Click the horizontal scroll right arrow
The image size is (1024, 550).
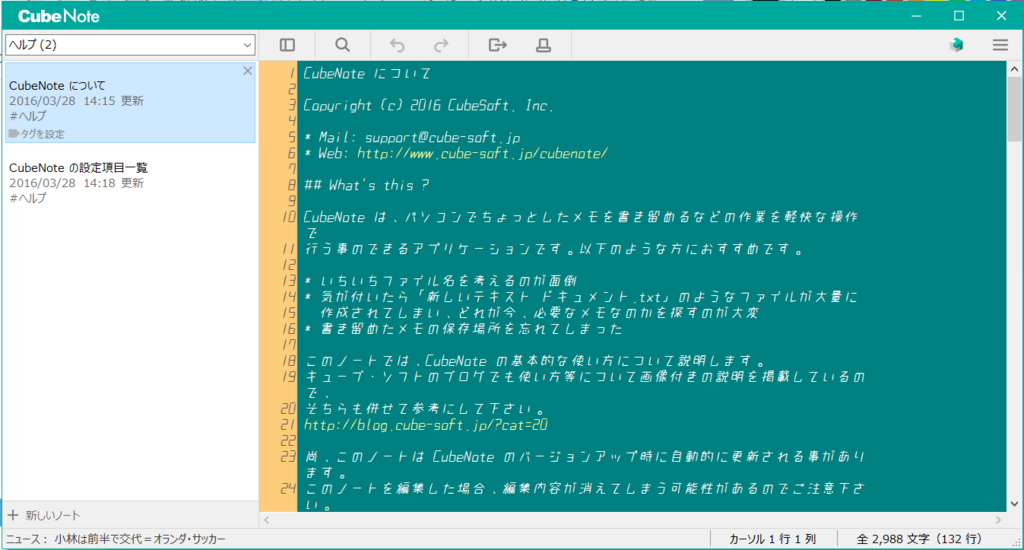(x=998, y=520)
